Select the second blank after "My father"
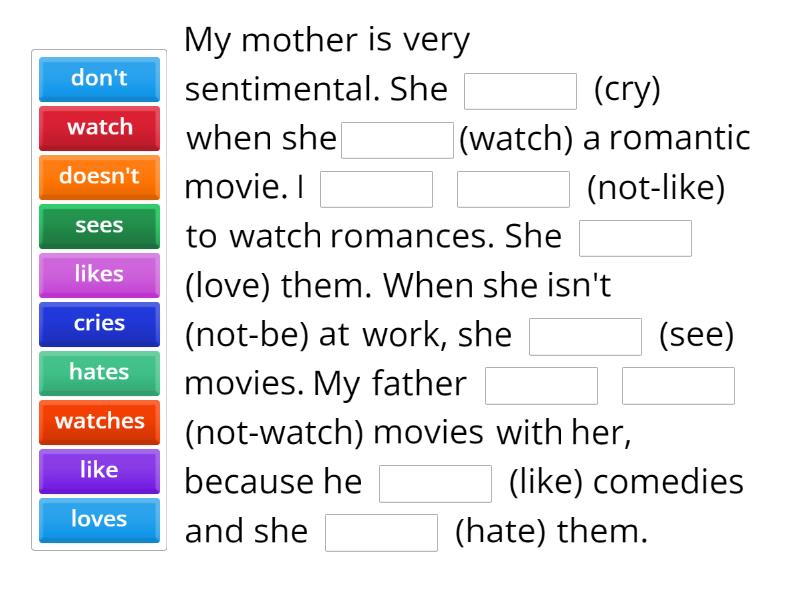 (678, 385)
